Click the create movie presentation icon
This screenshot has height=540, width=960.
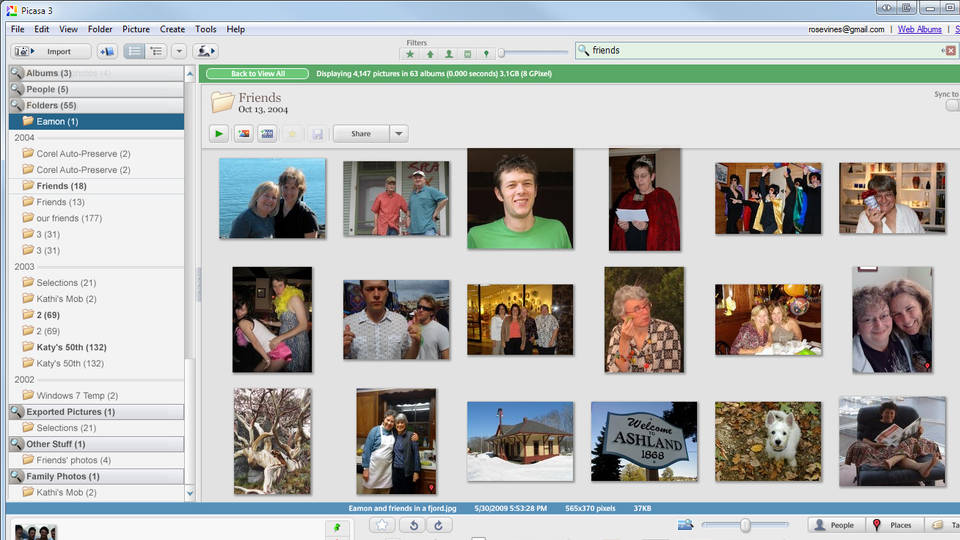click(x=267, y=134)
